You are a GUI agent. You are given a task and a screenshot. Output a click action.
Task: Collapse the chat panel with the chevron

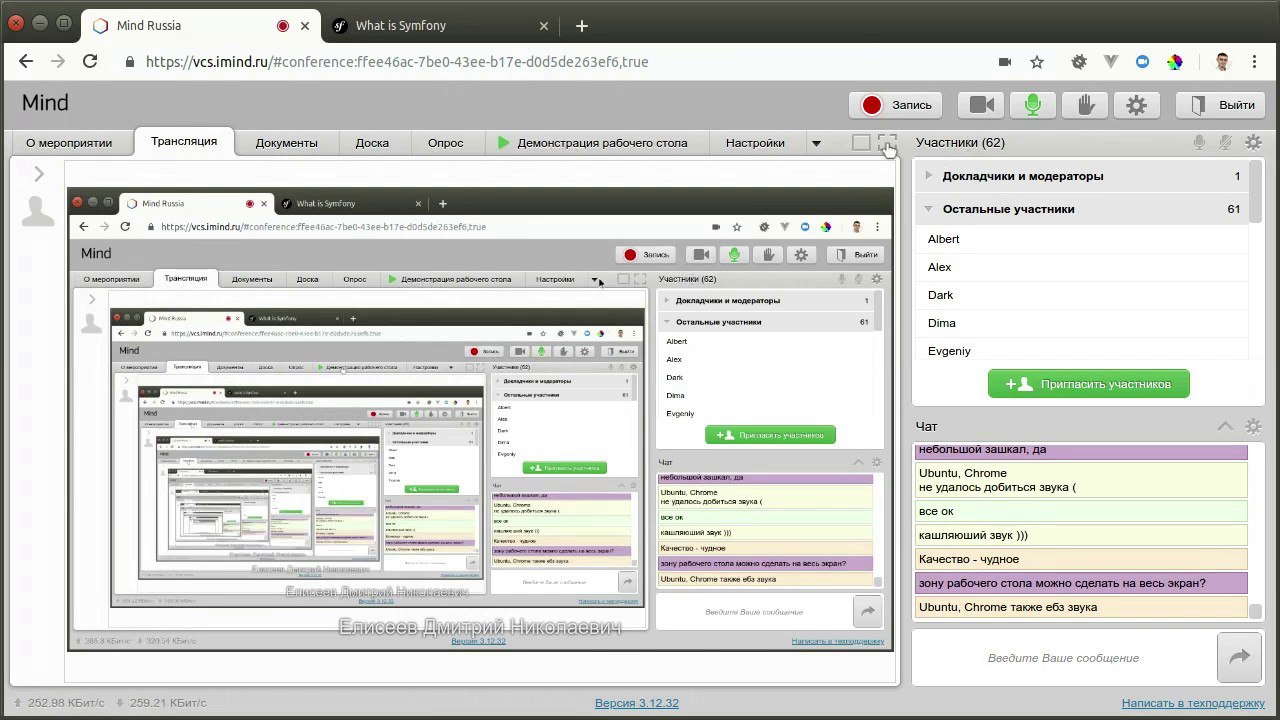click(1225, 427)
